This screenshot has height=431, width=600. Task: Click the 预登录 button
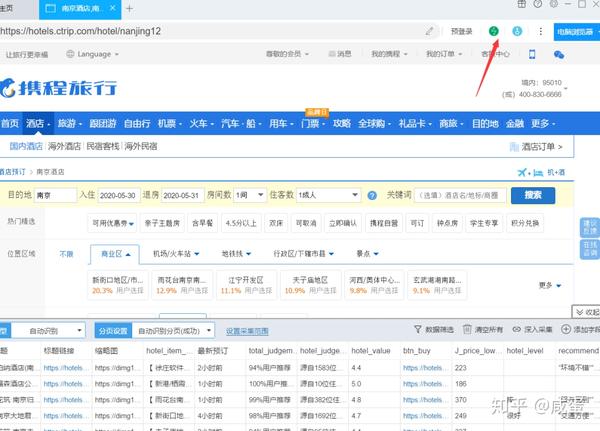click(x=461, y=31)
